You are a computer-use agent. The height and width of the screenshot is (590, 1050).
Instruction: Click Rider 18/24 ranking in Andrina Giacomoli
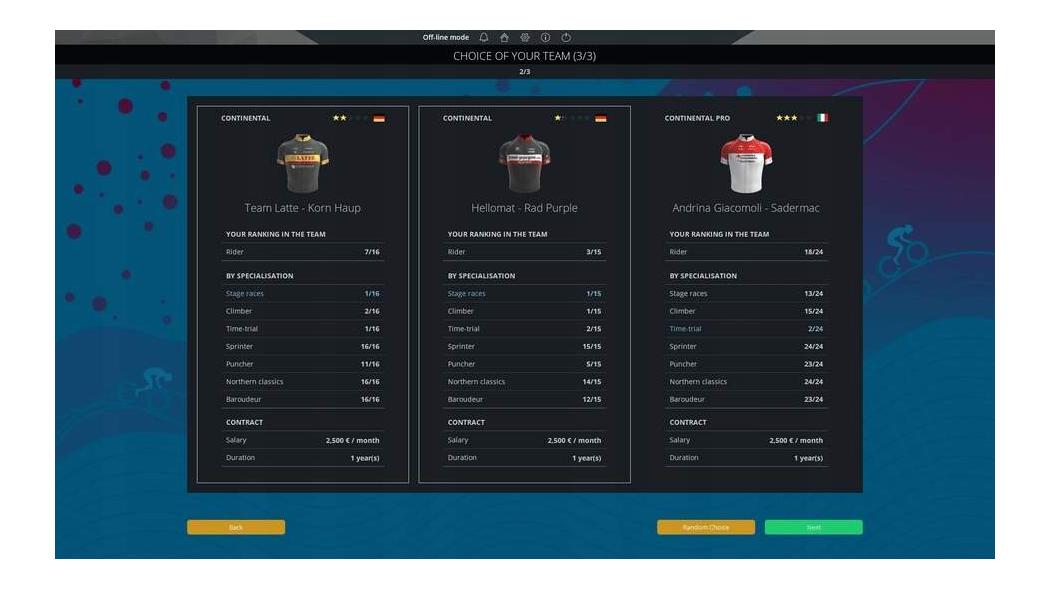pyautogui.click(x=746, y=252)
